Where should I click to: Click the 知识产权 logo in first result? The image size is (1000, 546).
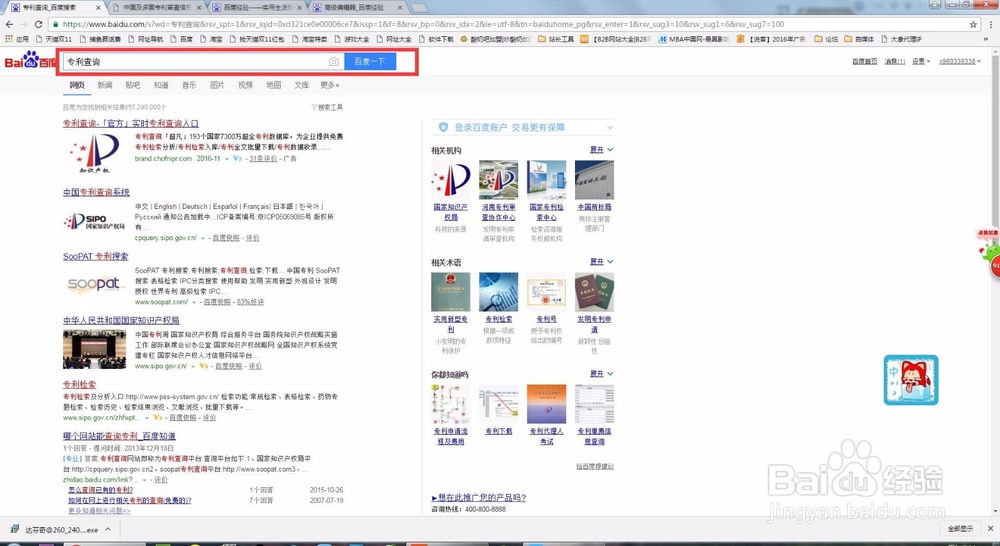click(94, 154)
